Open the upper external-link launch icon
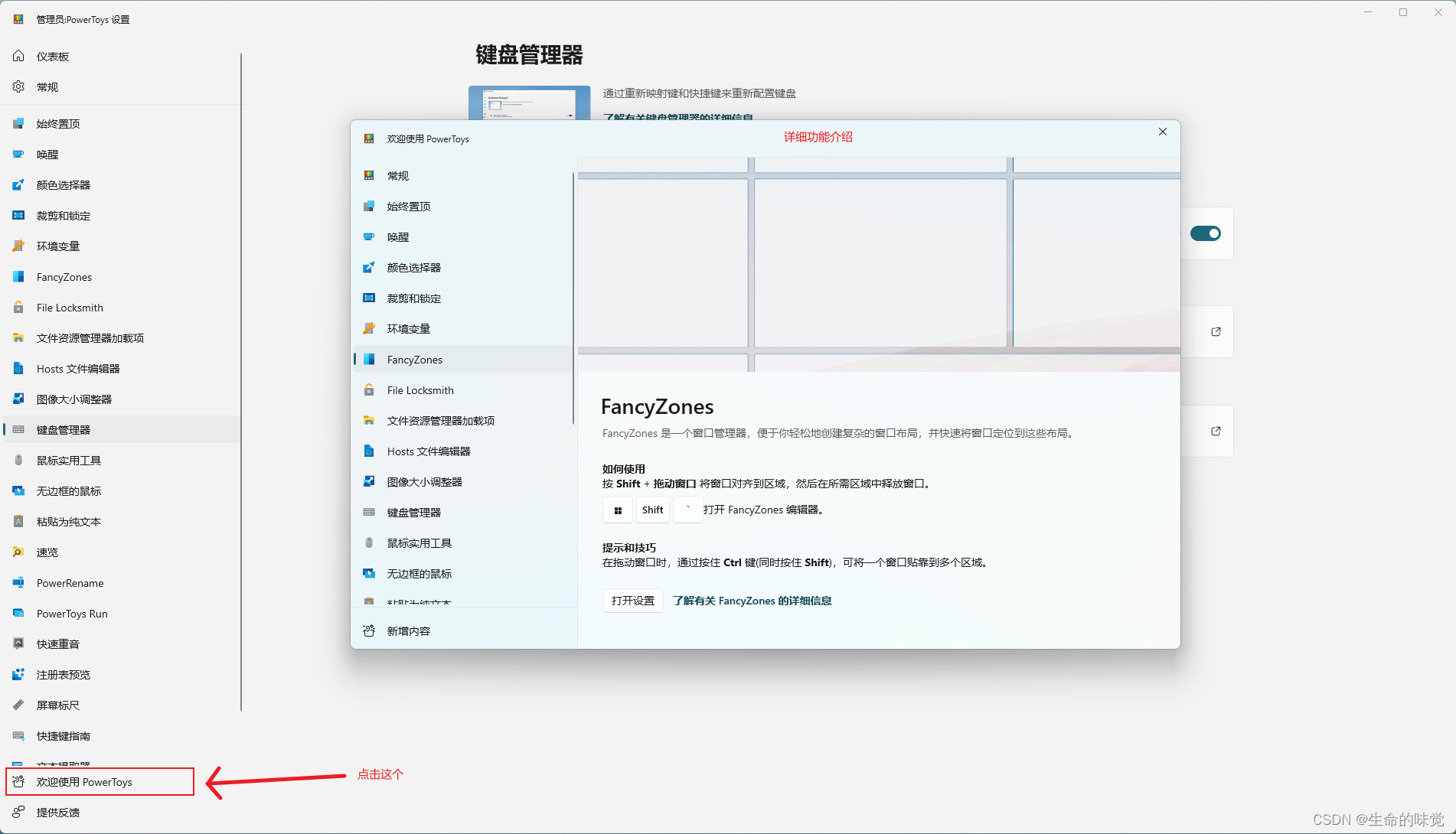 coord(1216,331)
